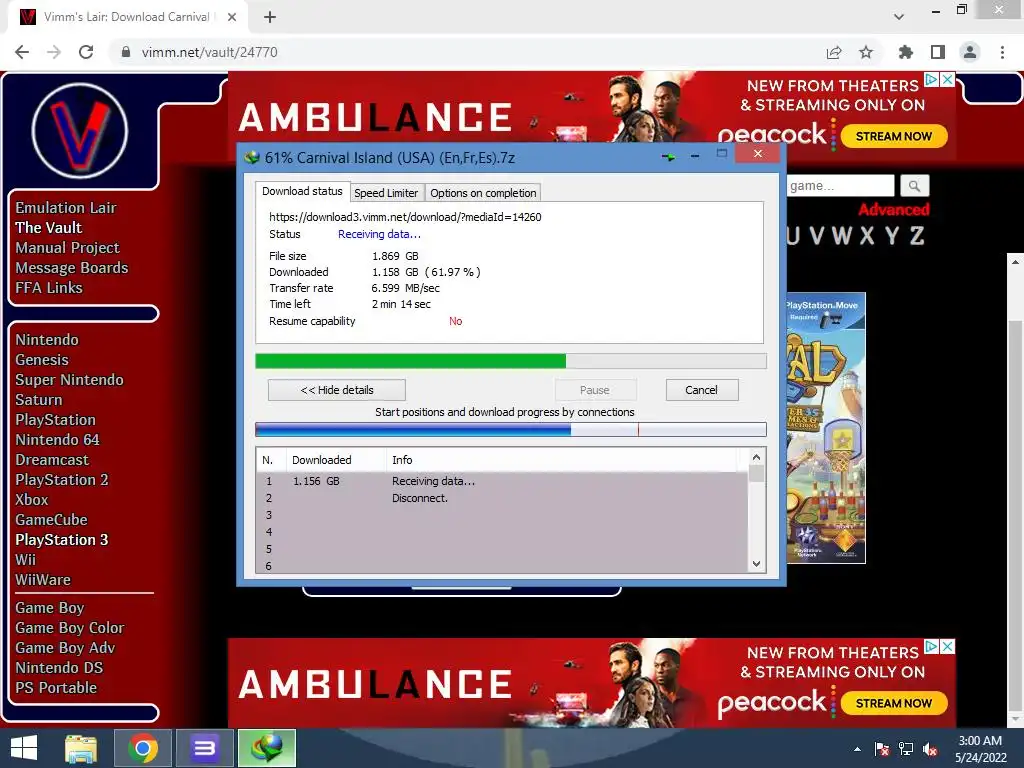
Task: Click the letter W in alphabet list
Action: pyautogui.click(x=842, y=235)
